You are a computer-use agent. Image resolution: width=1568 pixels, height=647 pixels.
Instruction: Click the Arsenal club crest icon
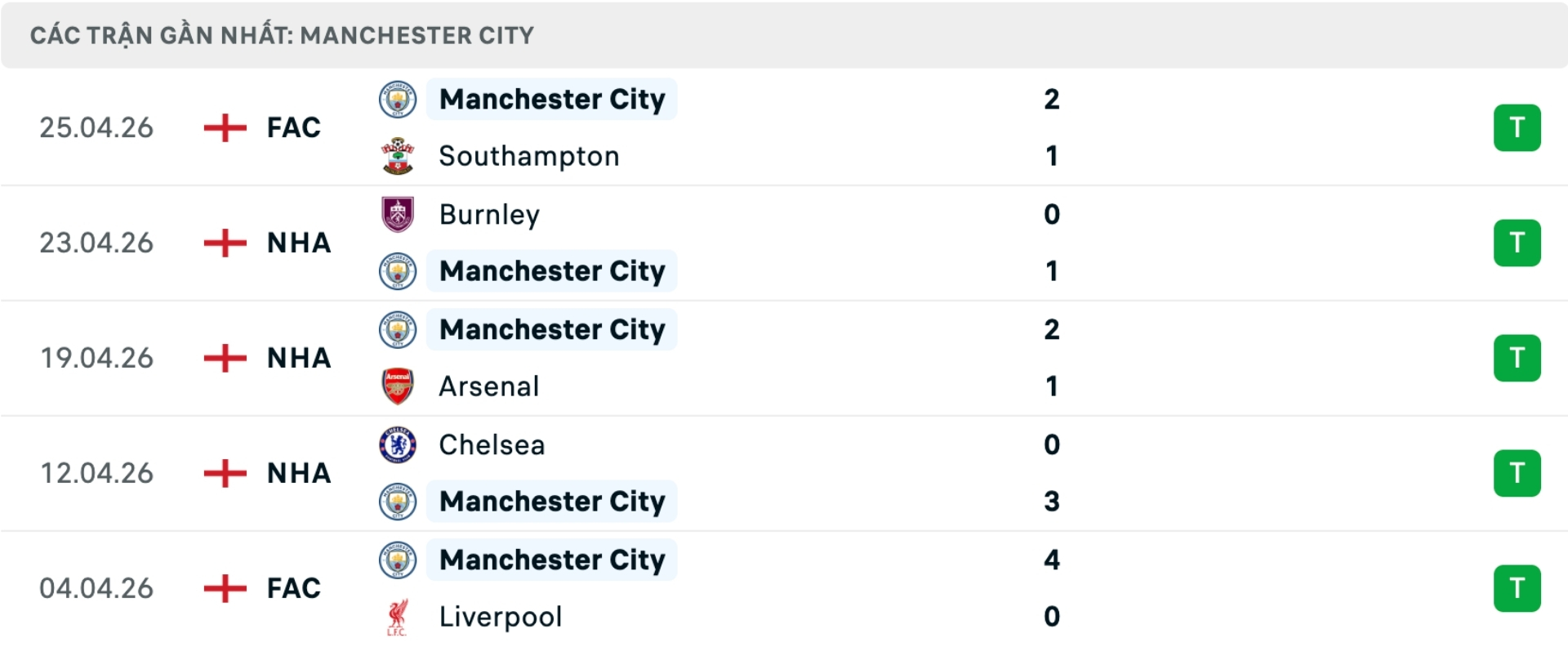click(x=398, y=386)
